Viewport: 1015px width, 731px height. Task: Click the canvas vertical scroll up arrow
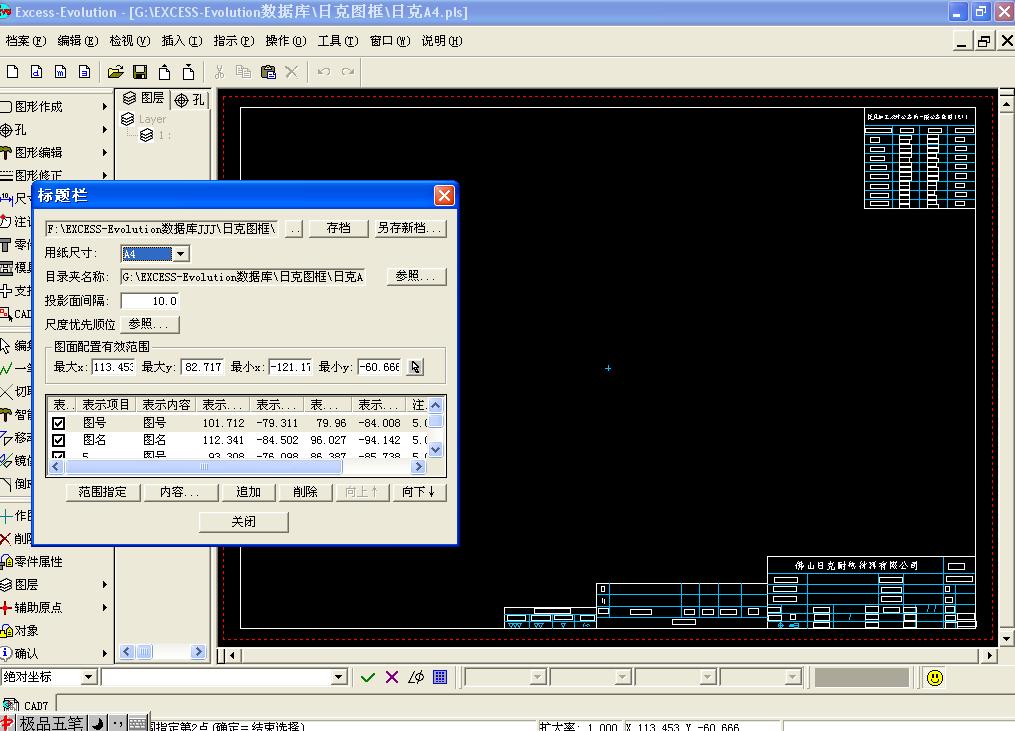[x=1006, y=103]
